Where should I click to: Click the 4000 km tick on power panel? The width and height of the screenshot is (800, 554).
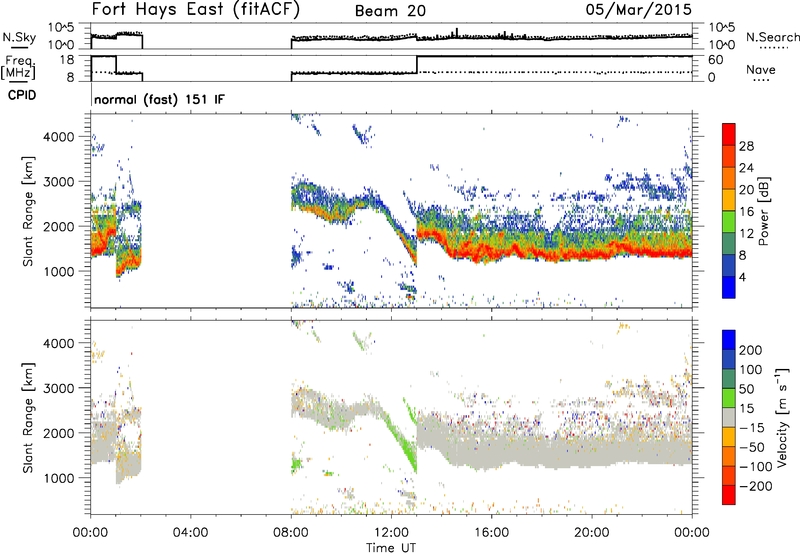click(x=59, y=137)
